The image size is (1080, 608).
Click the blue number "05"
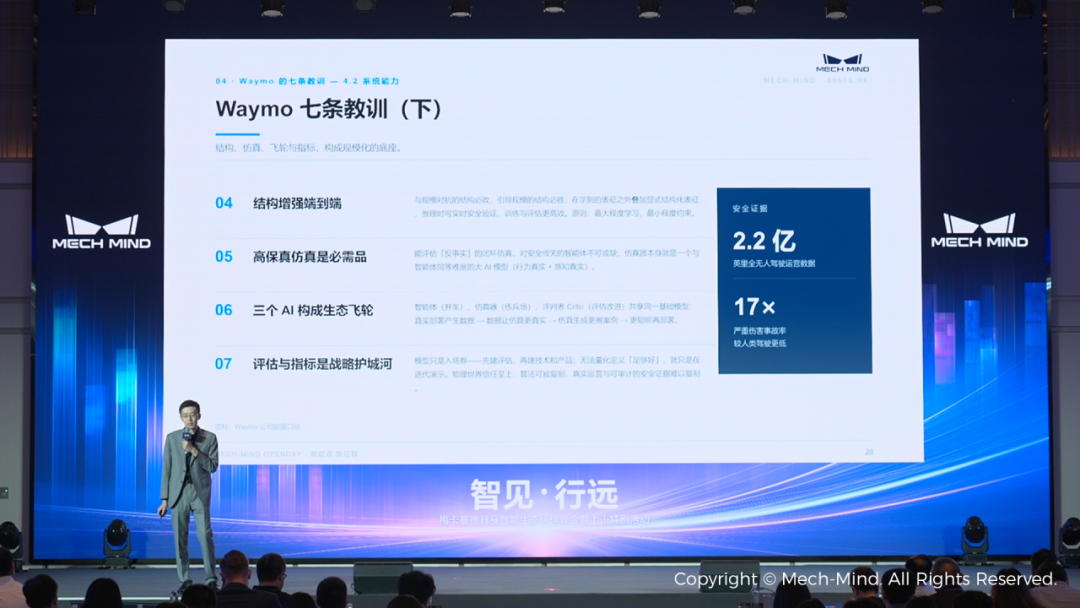tap(224, 257)
